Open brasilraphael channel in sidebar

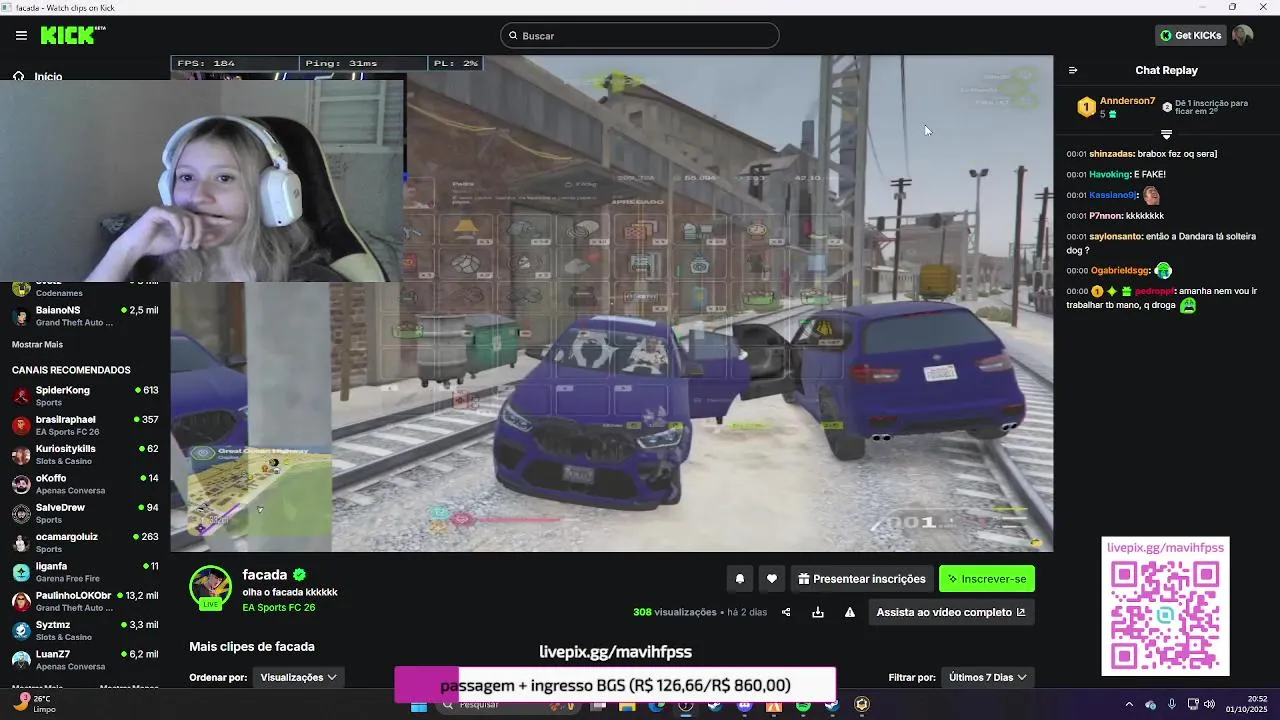85,425
